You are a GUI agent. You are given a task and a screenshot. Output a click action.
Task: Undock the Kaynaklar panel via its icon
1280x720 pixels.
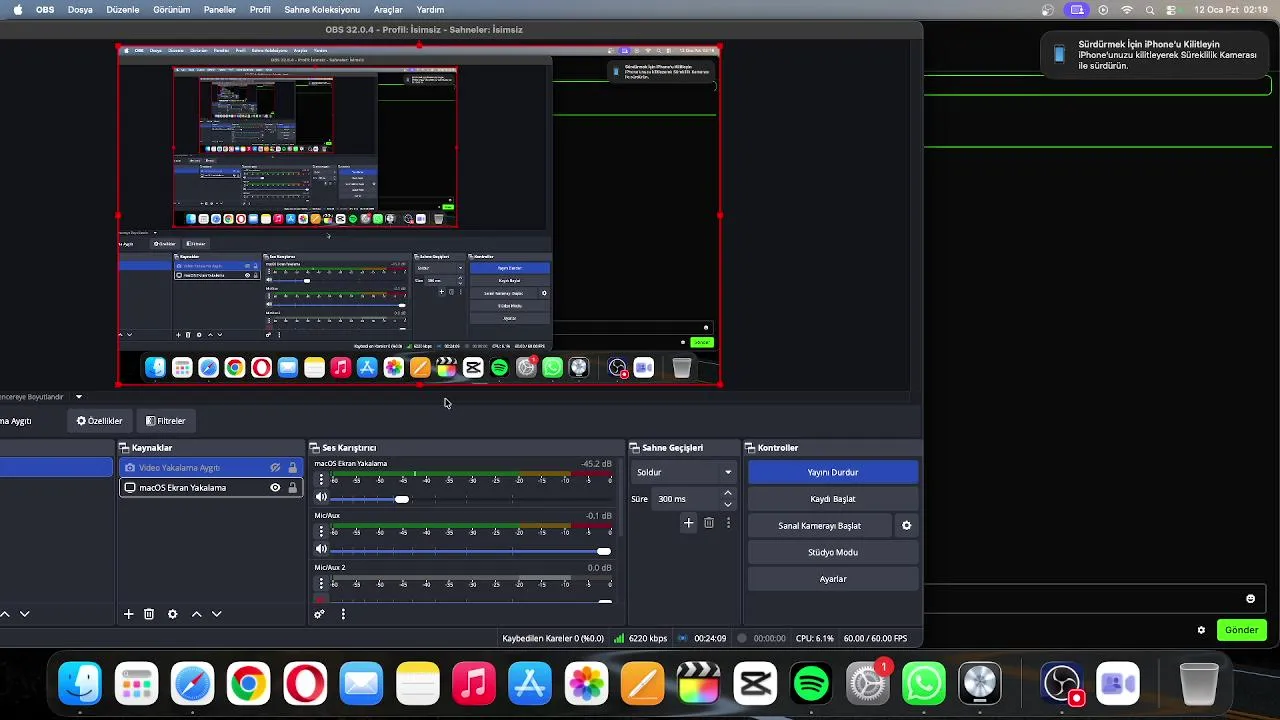click(x=124, y=448)
